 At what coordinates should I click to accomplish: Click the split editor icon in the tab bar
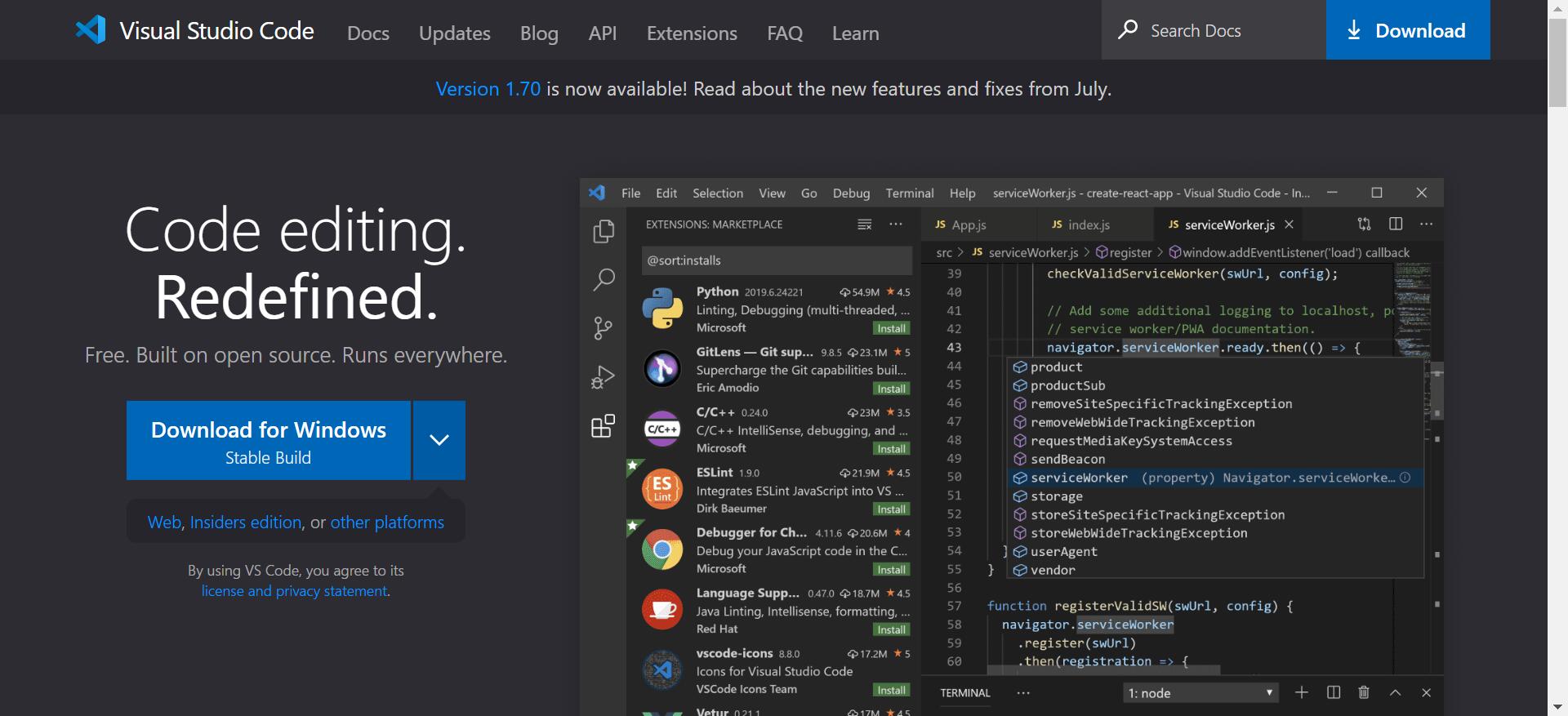1396,224
